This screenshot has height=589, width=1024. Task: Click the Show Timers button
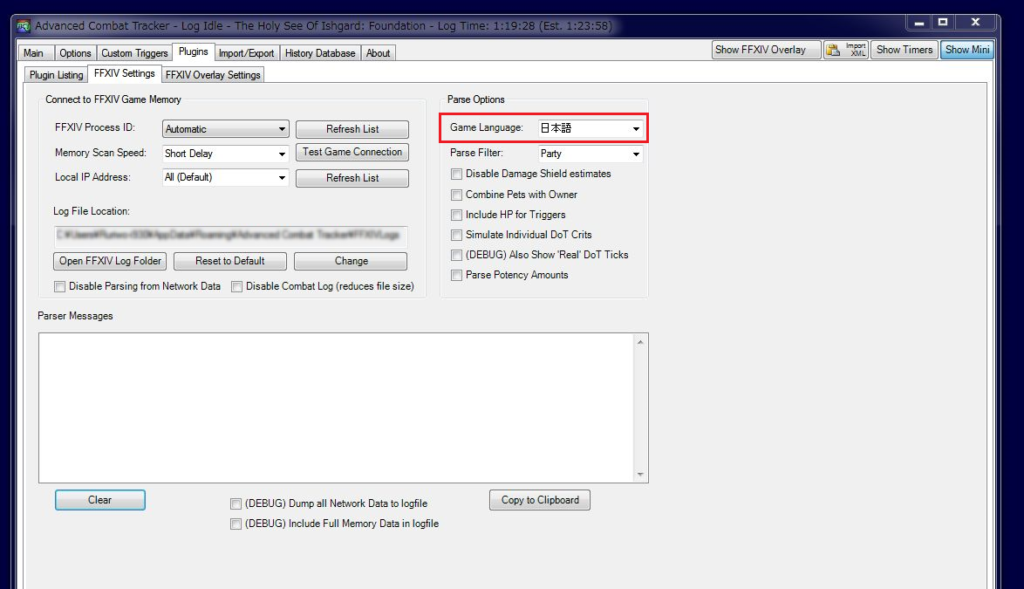pyautogui.click(x=904, y=50)
